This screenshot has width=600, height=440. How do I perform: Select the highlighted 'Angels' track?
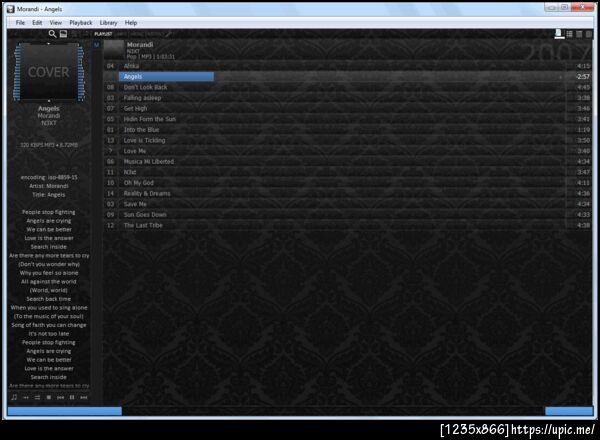click(346, 77)
